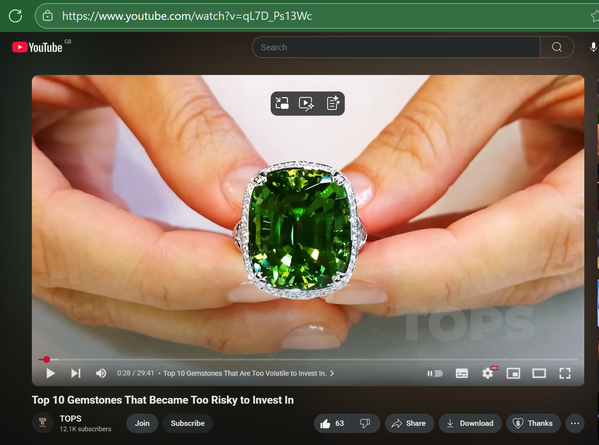Start voice search with microphone icon
The image size is (599, 445).
(593, 47)
